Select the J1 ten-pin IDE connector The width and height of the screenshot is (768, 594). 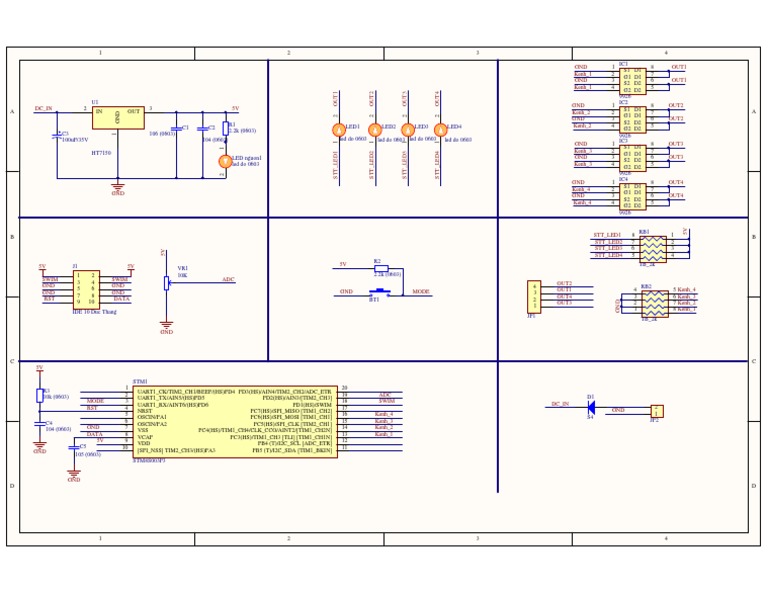86,289
